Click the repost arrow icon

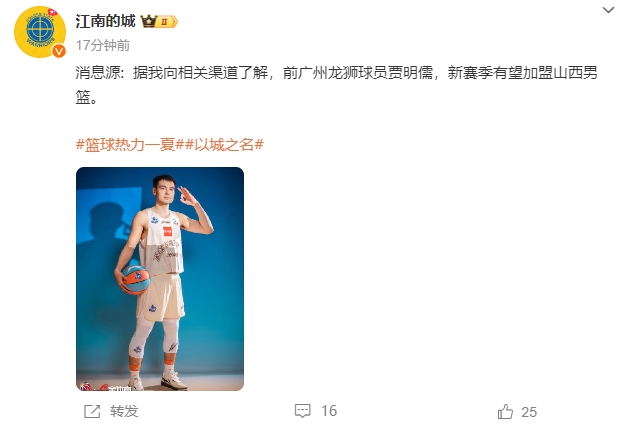click(92, 412)
